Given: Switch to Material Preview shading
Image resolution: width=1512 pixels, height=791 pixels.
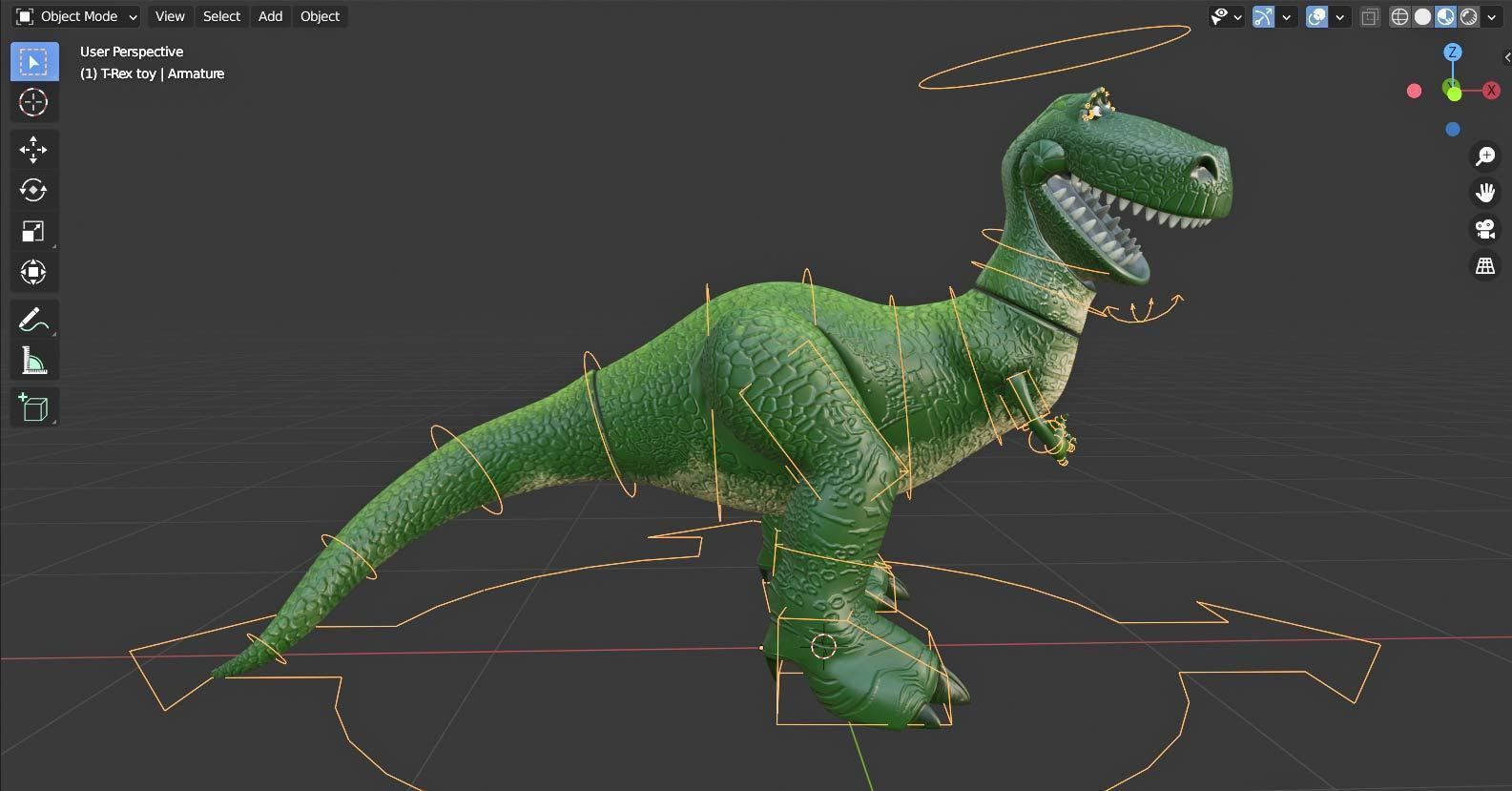Looking at the screenshot, I should (1445, 16).
